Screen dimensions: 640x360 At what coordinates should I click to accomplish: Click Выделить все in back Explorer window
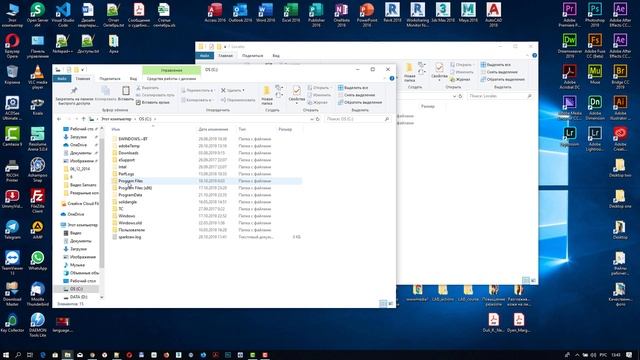(x=496, y=65)
